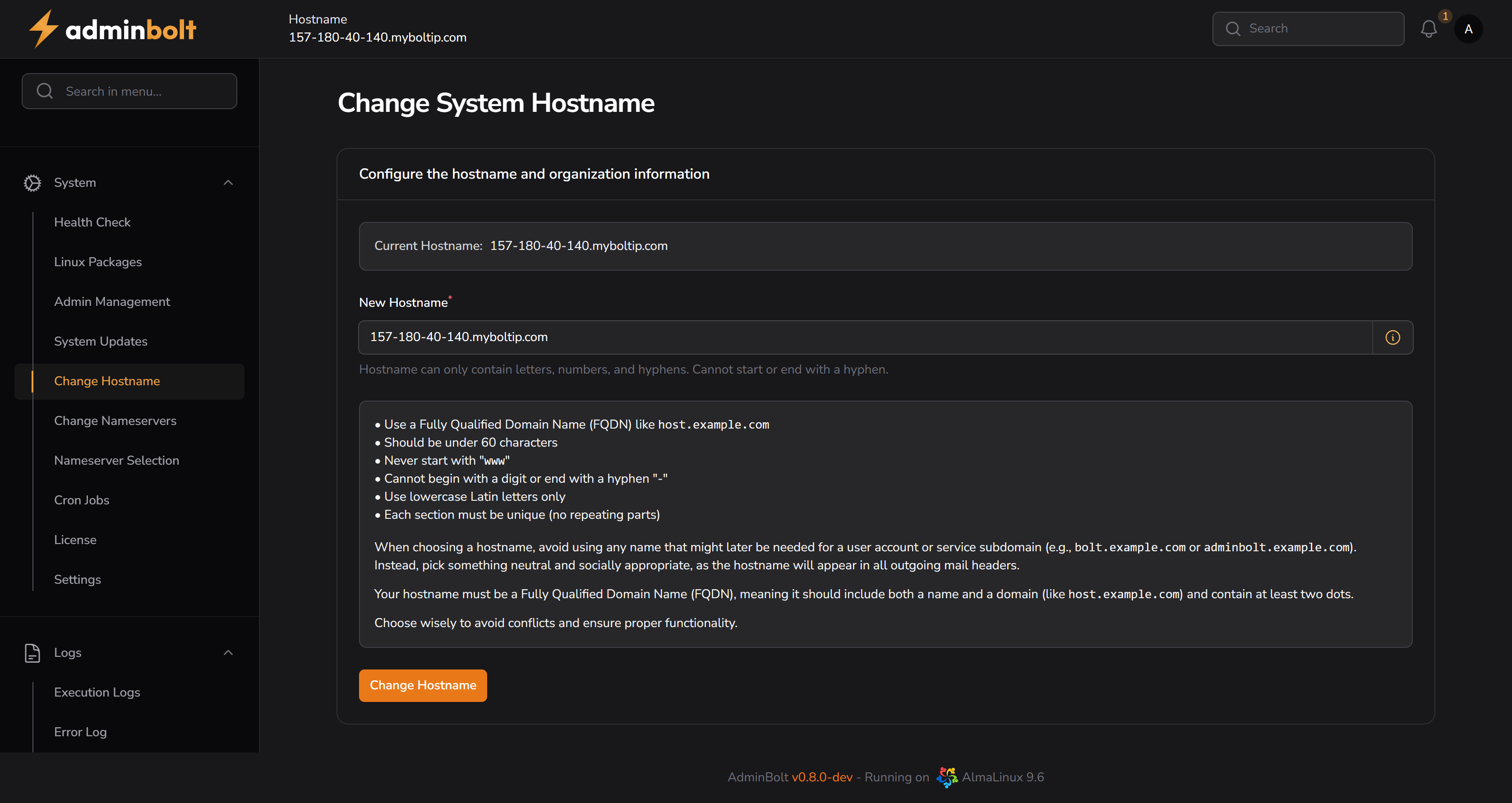This screenshot has height=803, width=1512.
Task: Open the user avatar menu
Action: tap(1468, 29)
